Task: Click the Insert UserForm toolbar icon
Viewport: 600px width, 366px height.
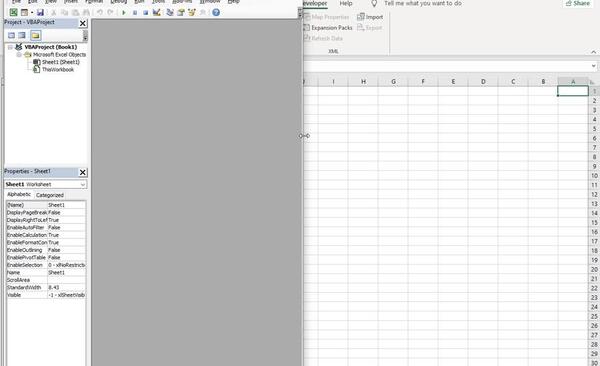Action: pyautogui.click(x=24, y=13)
